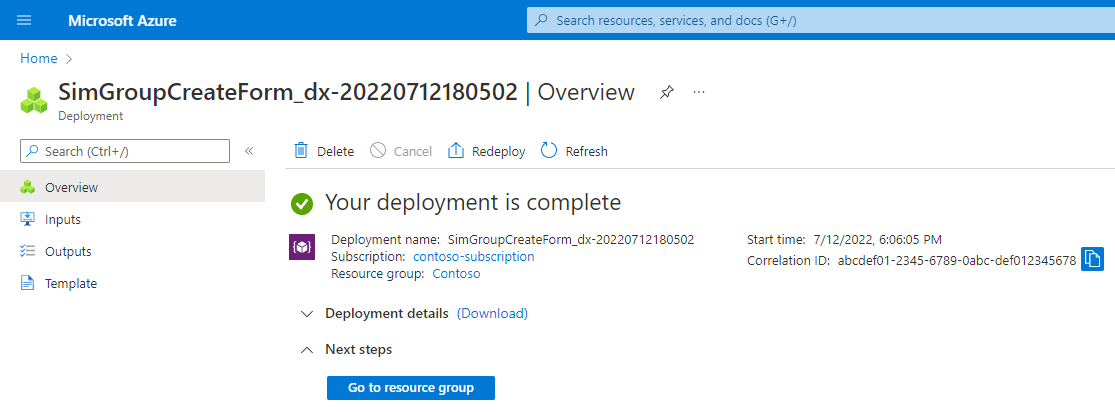Click Redeploy in the toolbar
Image resolution: width=1115 pixels, height=413 pixels.
coord(486,151)
